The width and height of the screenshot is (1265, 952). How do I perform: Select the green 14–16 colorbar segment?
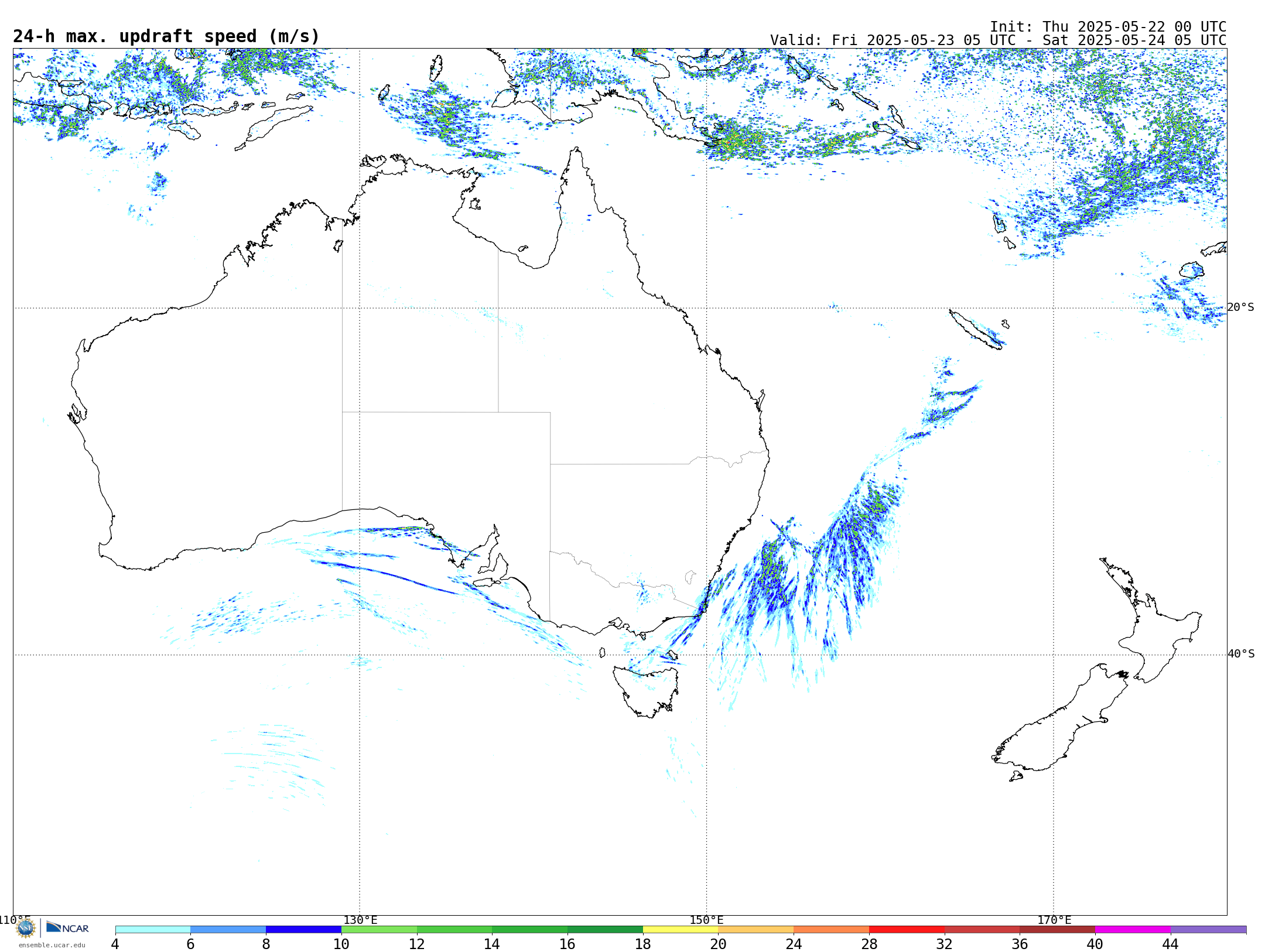click(x=529, y=930)
